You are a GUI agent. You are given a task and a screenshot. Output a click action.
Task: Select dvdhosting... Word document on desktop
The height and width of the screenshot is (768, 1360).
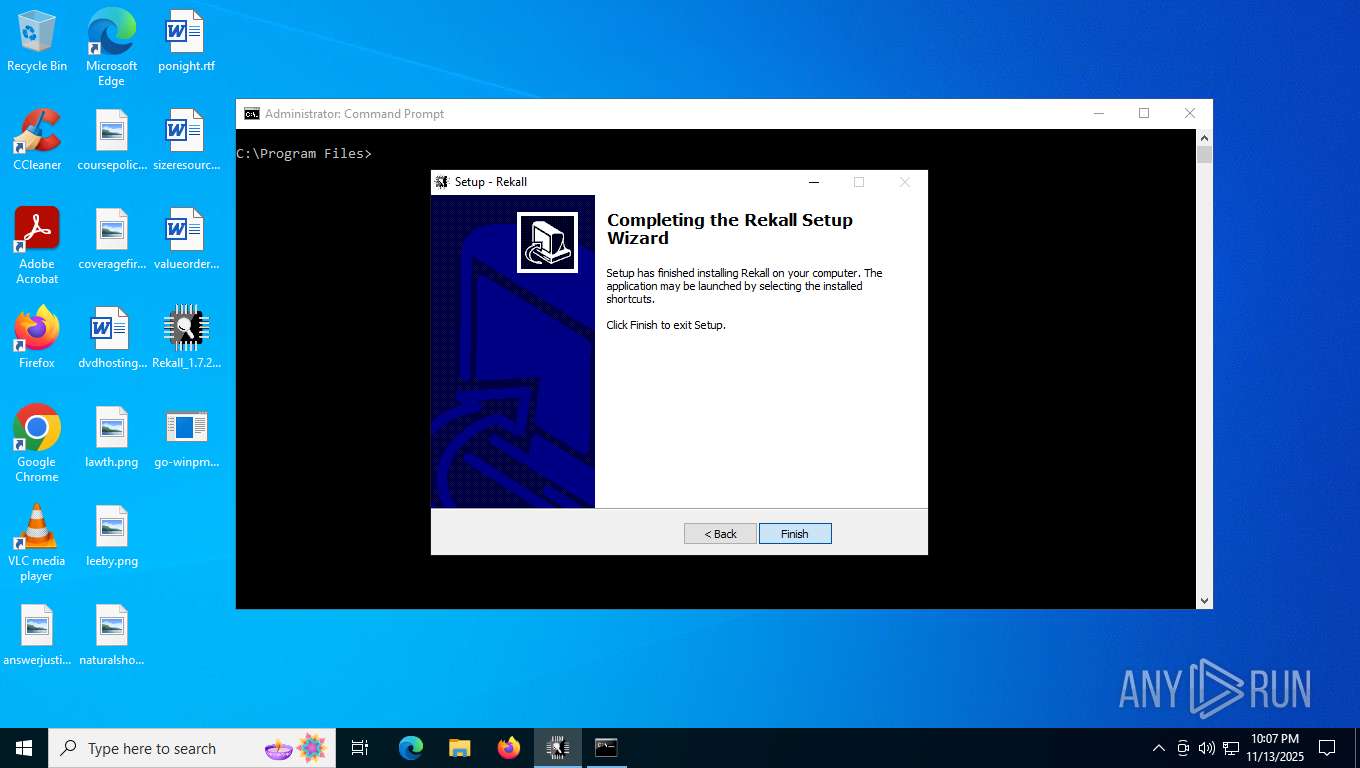pos(112,338)
